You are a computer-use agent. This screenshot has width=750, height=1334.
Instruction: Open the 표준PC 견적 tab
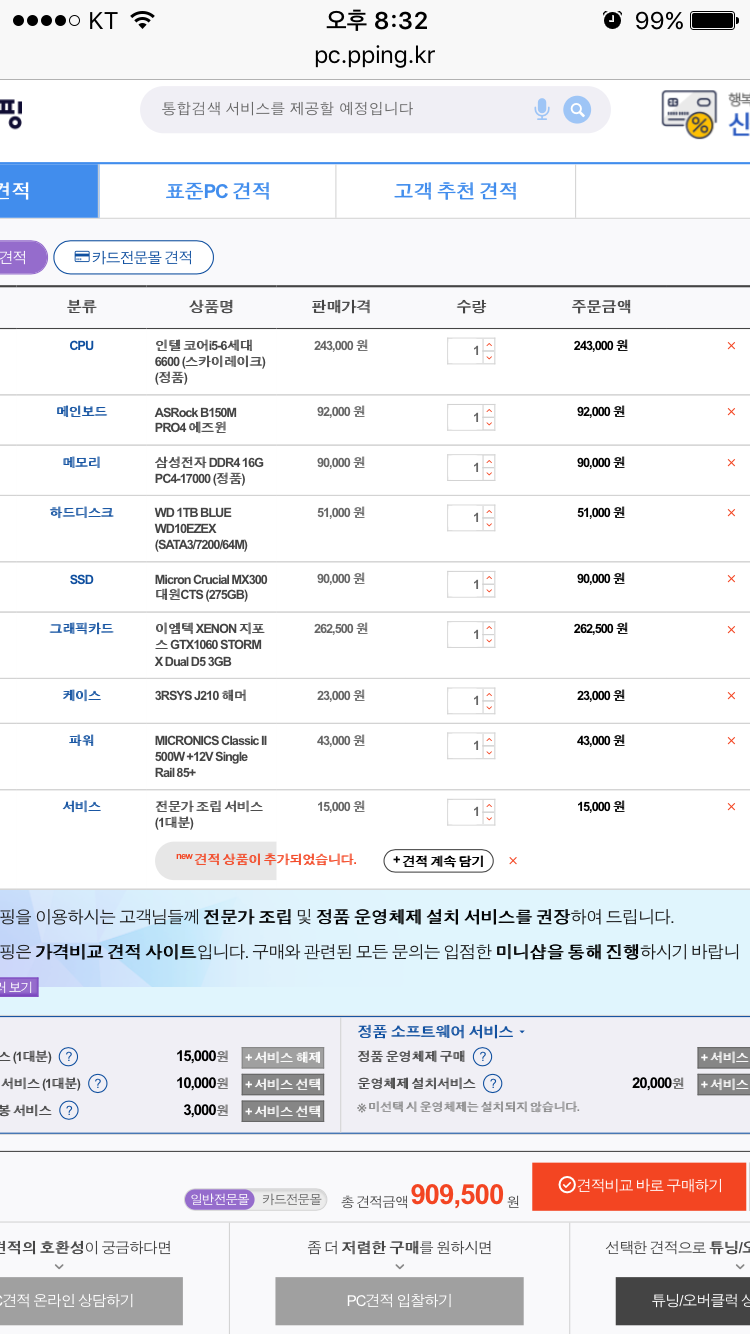217,190
